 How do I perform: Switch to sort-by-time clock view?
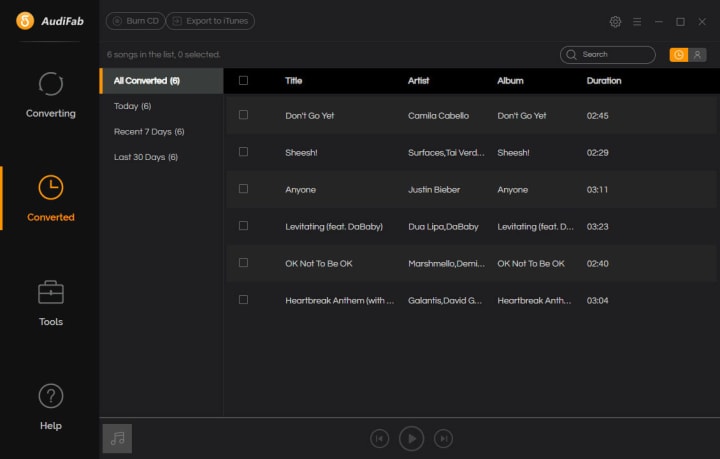click(679, 55)
